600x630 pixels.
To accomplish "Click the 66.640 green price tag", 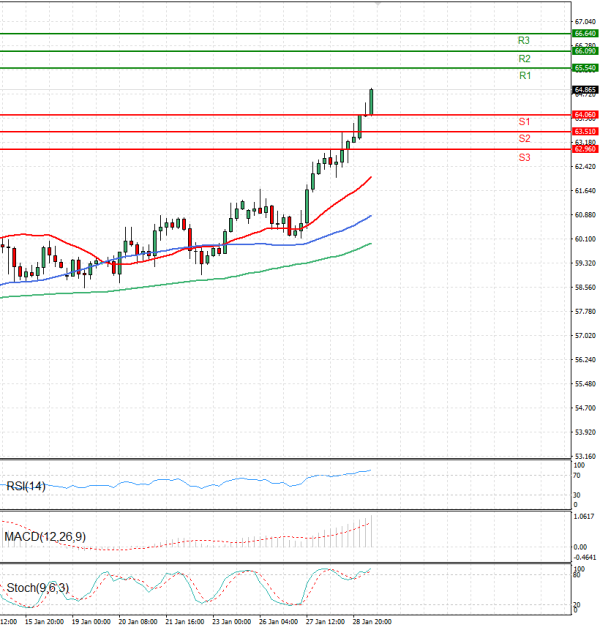I will click(585, 33).
